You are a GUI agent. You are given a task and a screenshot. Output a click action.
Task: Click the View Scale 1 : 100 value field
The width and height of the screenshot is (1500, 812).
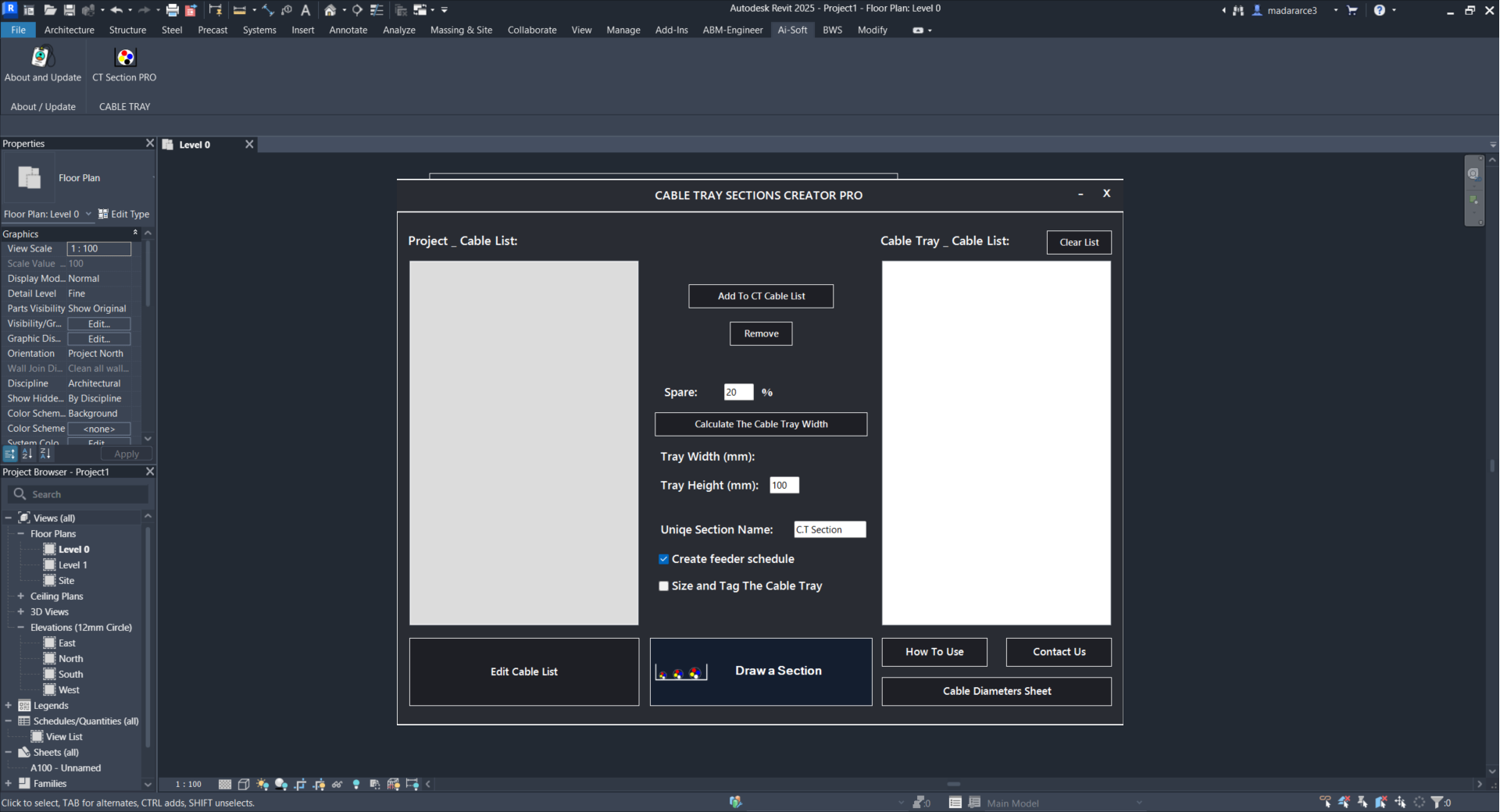pos(99,249)
